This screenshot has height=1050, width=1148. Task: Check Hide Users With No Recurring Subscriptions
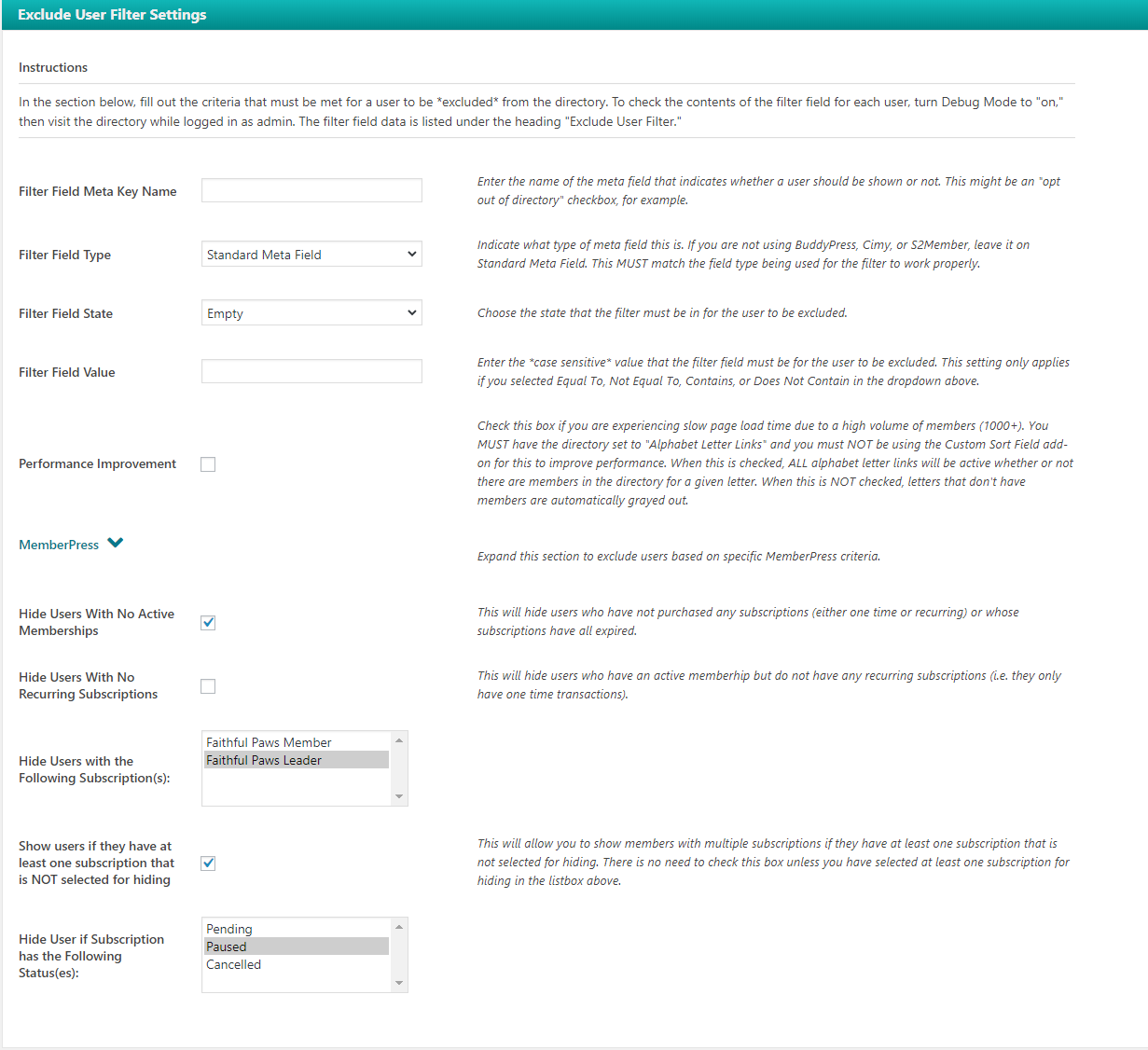(208, 686)
